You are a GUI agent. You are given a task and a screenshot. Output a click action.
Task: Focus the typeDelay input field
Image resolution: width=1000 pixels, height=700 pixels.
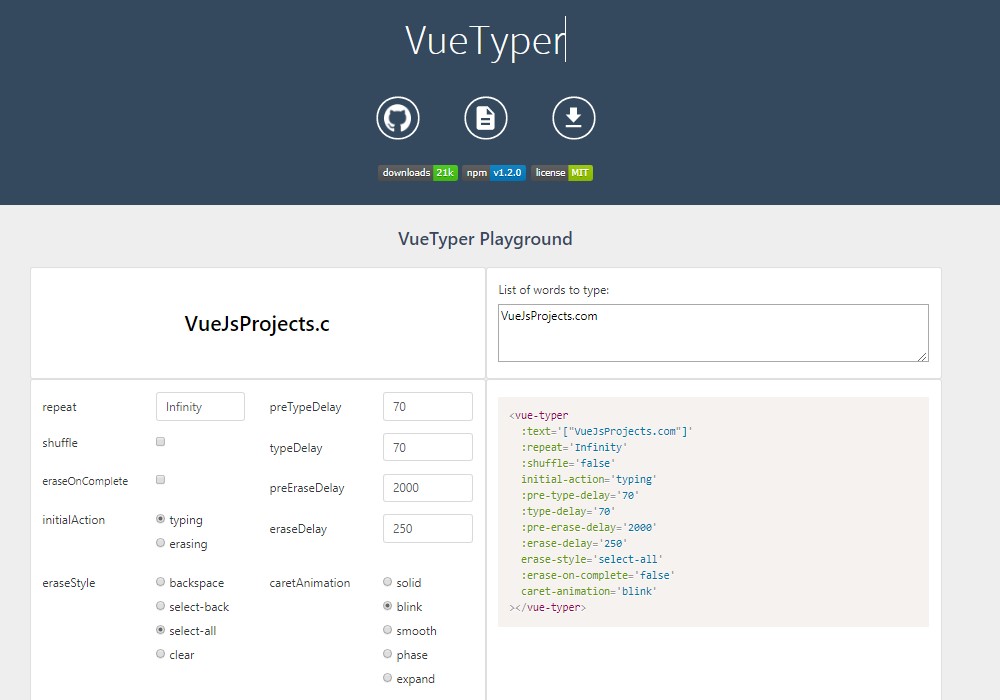tap(428, 448)
